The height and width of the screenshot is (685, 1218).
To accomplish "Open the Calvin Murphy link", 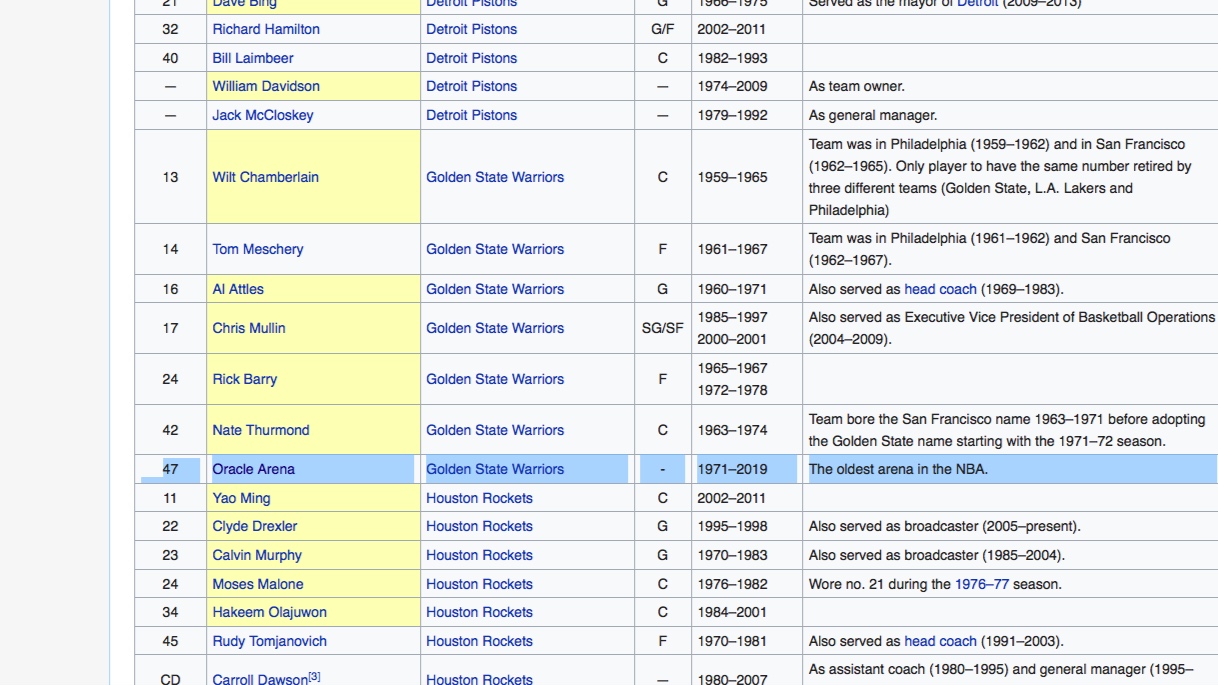I will pyautogui.click(x=257, y=555).
